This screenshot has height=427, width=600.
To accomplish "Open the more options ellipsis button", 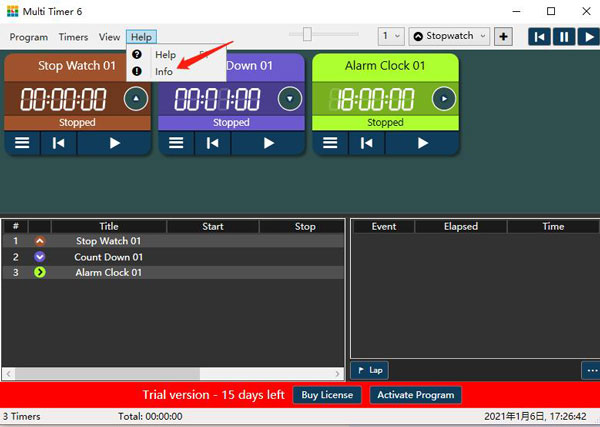I will pos(592,370).
